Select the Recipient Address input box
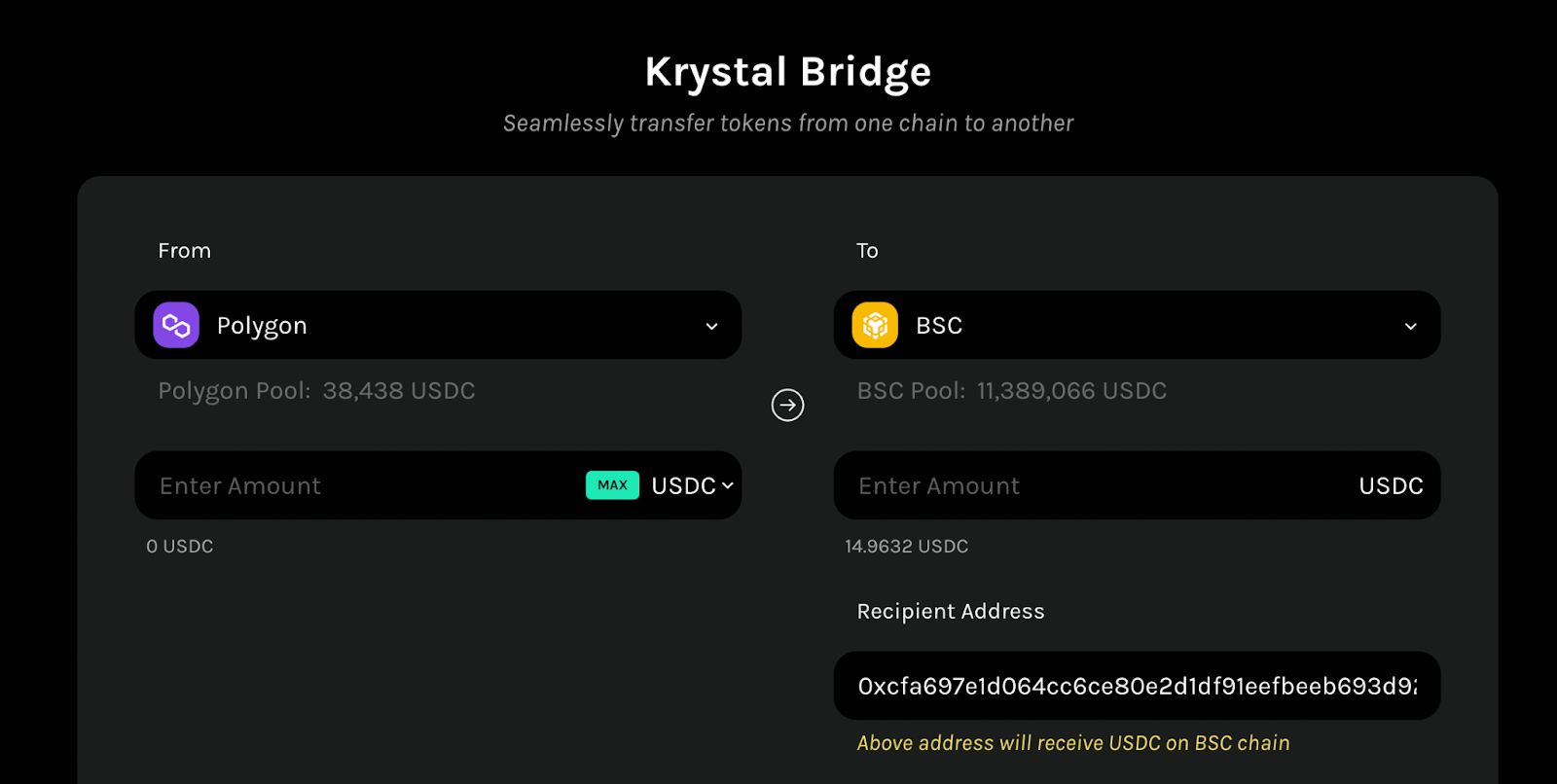The height and width of the screenshot is (784, 1557). 1137,686
